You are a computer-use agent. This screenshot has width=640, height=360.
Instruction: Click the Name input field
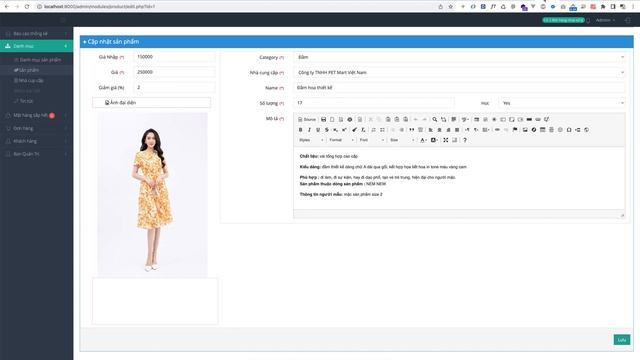coord(459,88)
